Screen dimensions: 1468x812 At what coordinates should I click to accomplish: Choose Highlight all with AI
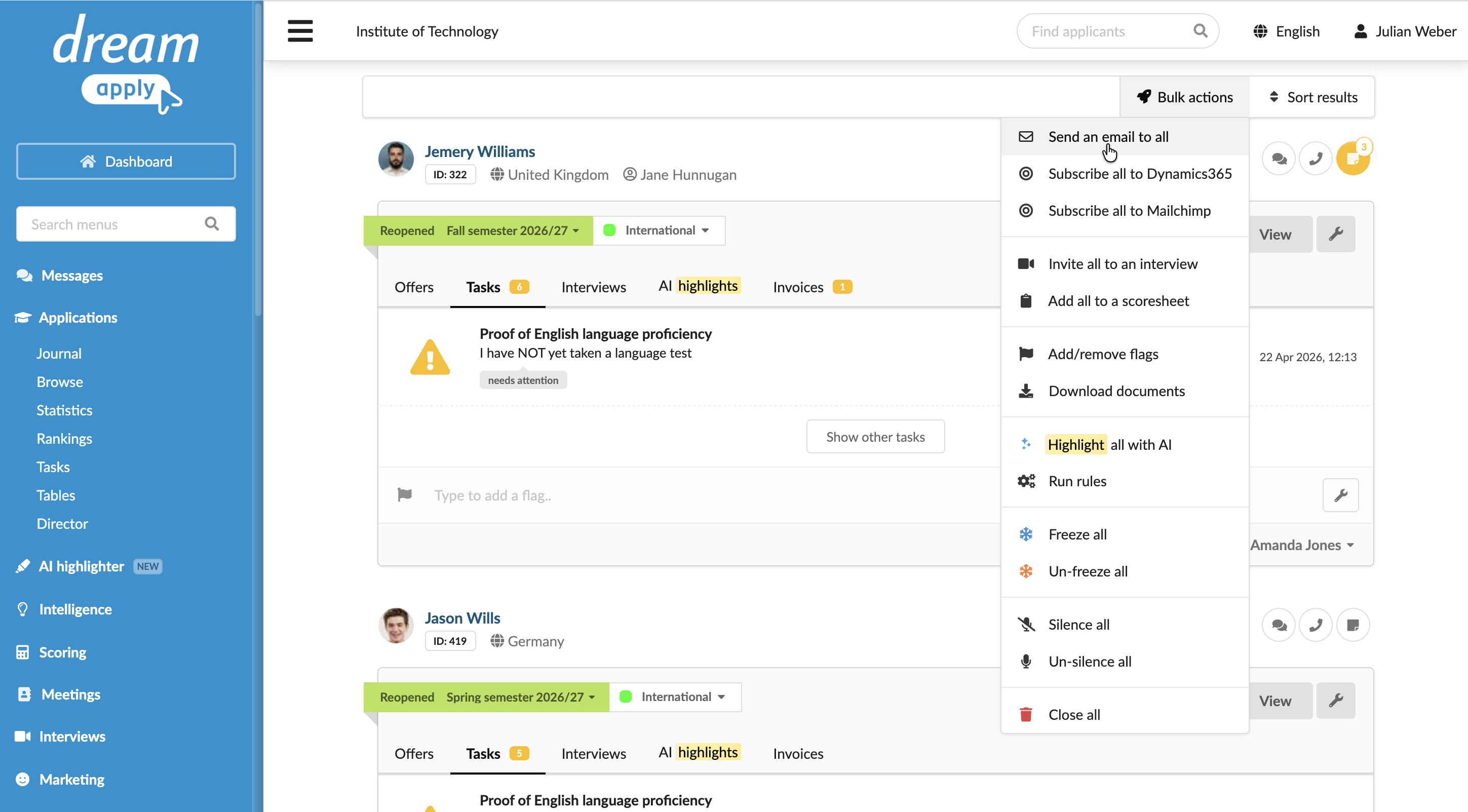pos(1125,444)
